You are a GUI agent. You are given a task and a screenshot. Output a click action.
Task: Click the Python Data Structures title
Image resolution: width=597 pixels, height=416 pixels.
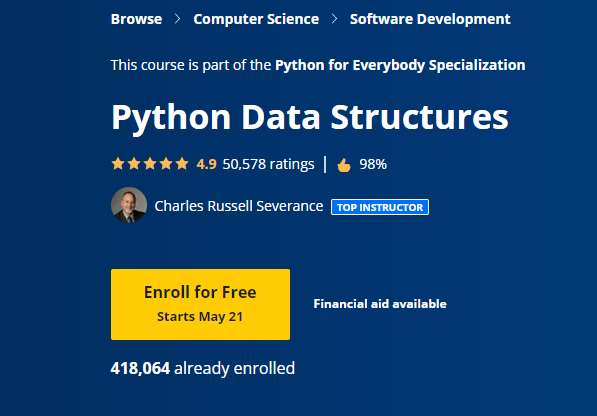[x=310, y=118]
